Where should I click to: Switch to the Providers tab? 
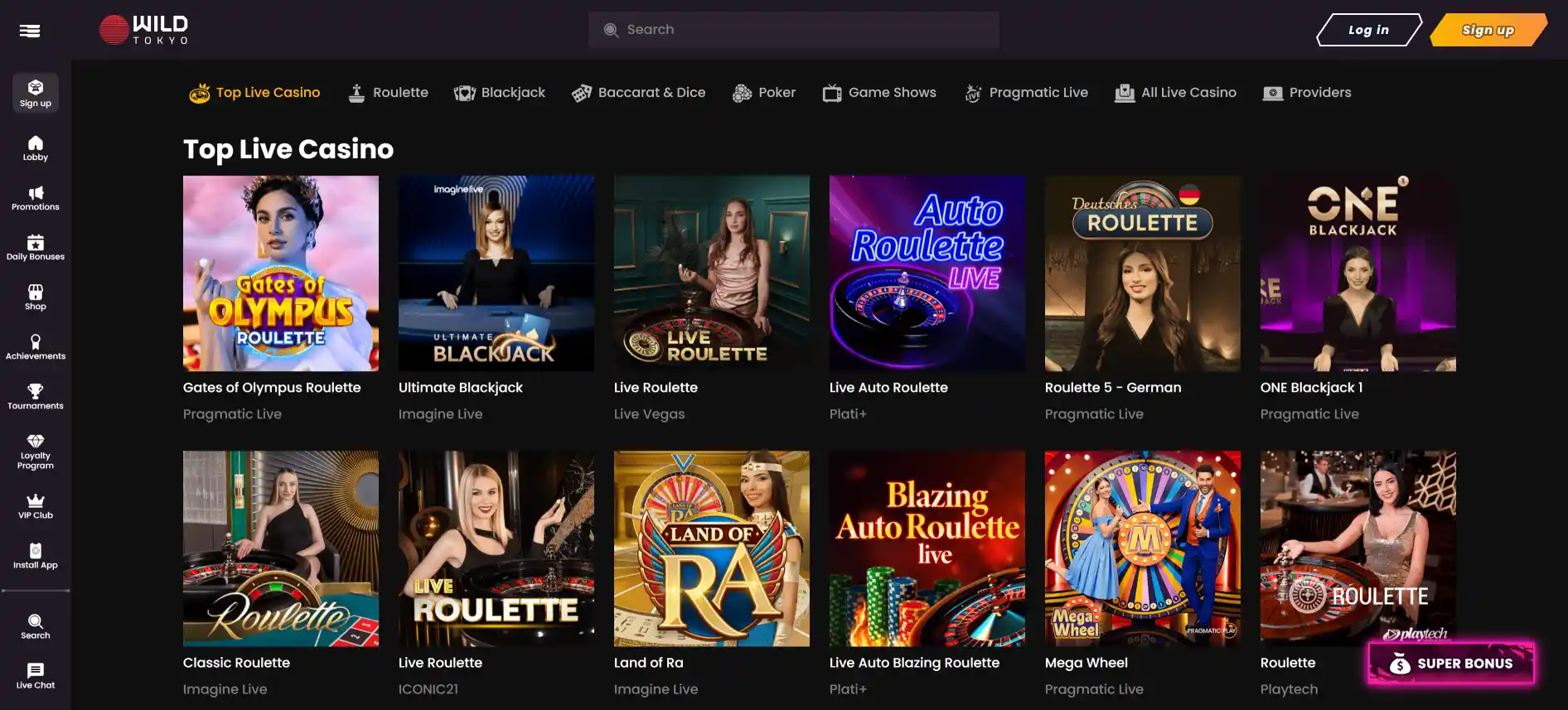tap(1320, 93)
